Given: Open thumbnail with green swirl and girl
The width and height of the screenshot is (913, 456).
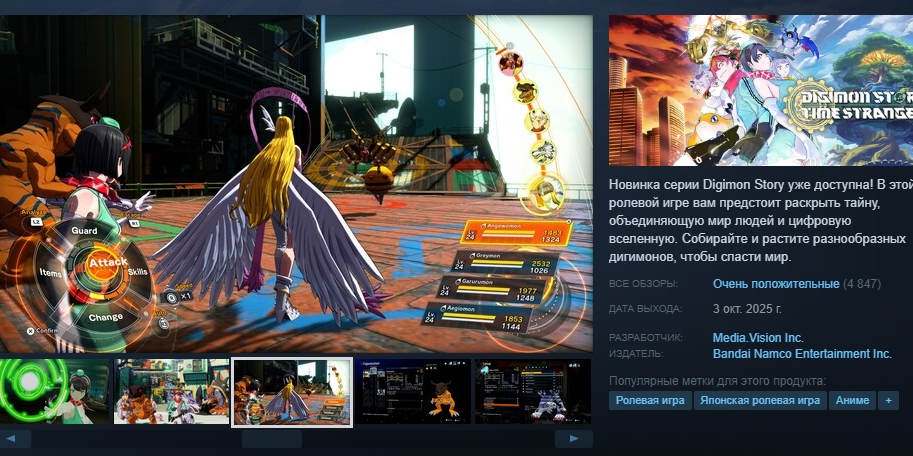Looking at the screenshot, I should (54, 392).
